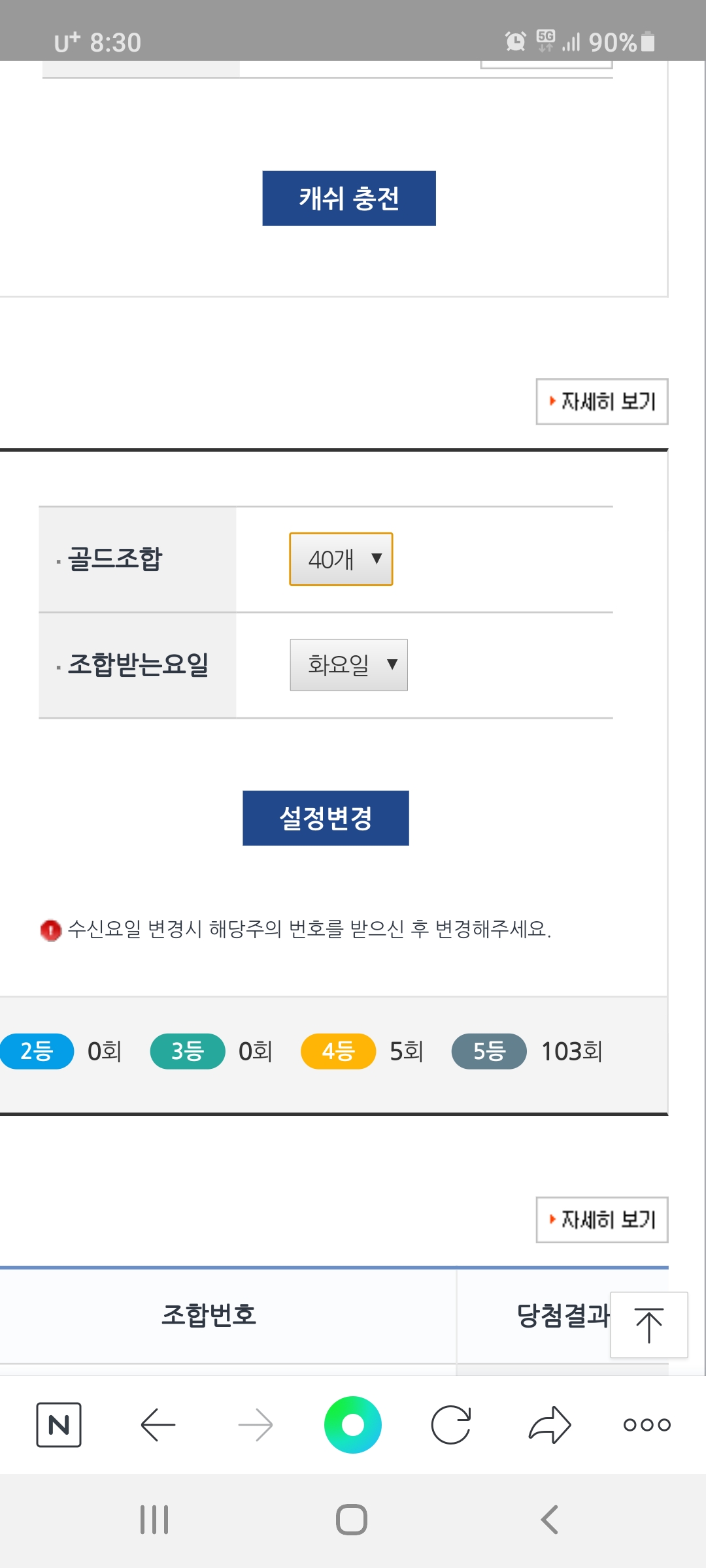Open the three-circle more menu
The height and width of the screenshot is (1568, 706).
647,1424
